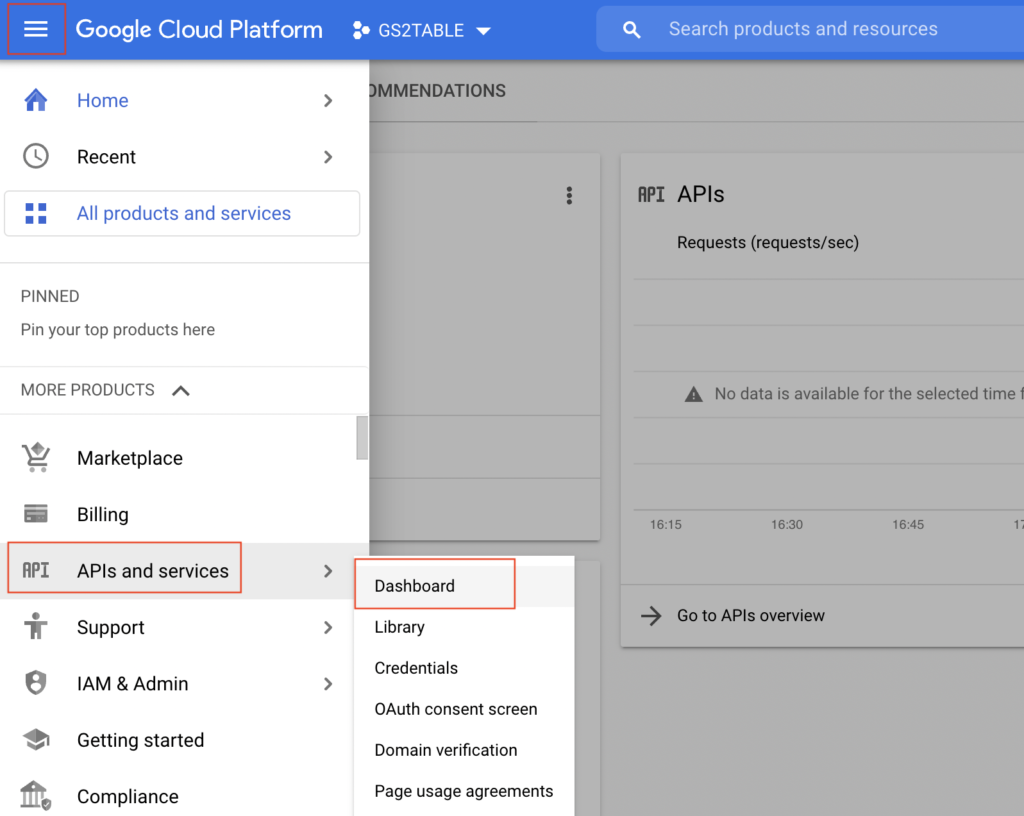Open the three-dot card options menu

click(569, 195)
